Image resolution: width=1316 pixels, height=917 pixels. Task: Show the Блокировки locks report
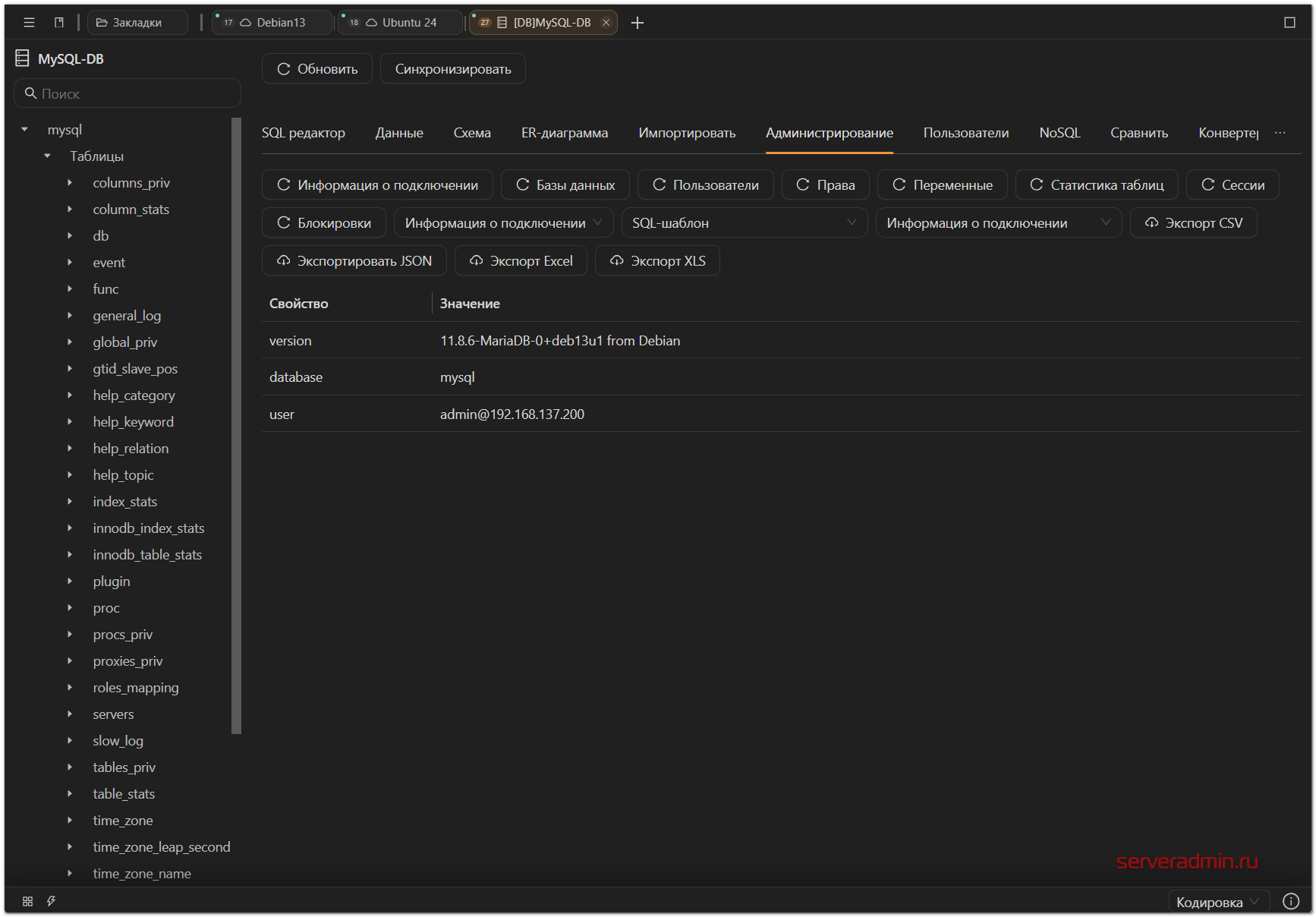(x=324, y=222)
